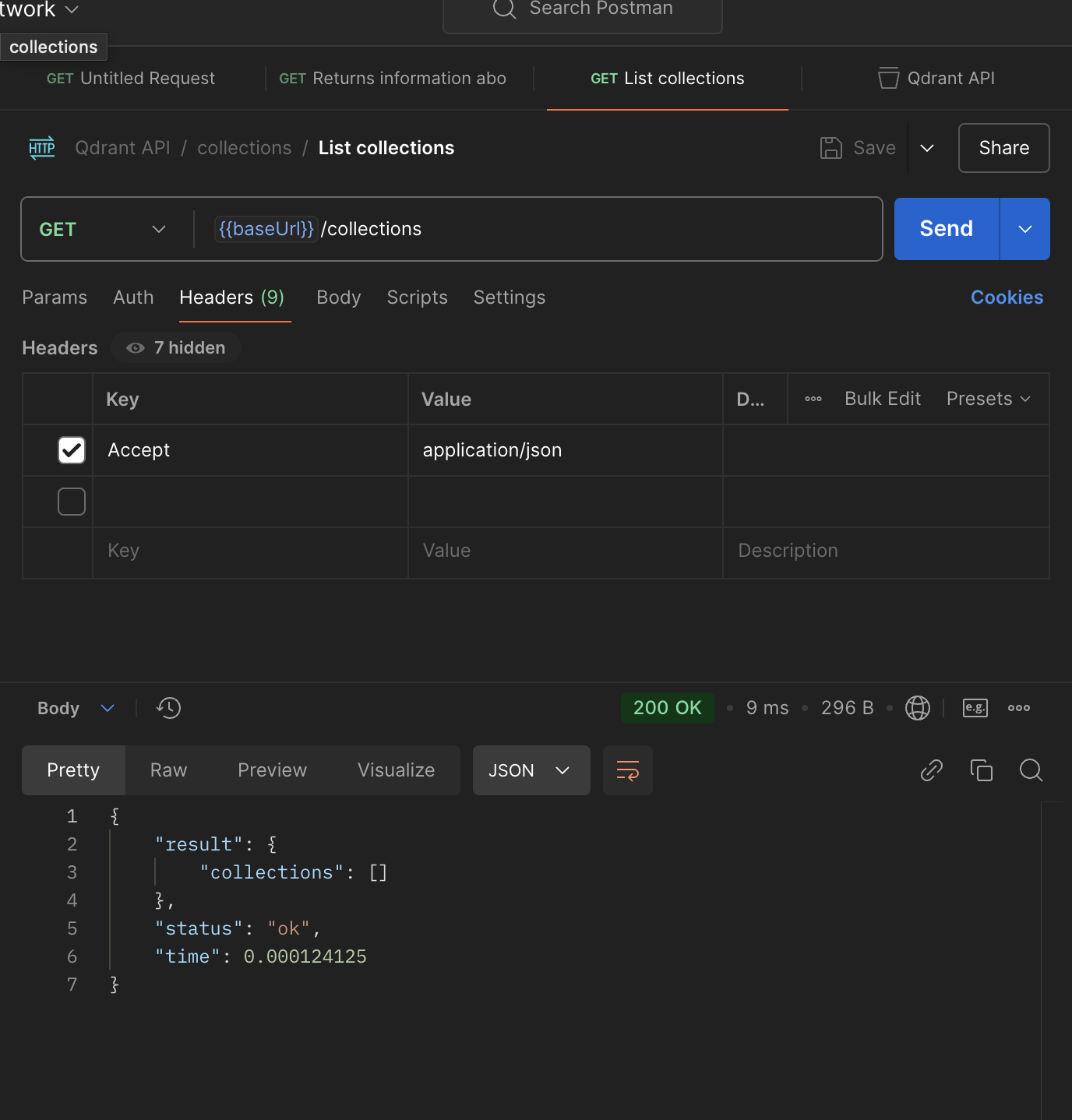Click the new header Value field
The height and width of the screenshot is (1120, 1072).
pos(566,553)
